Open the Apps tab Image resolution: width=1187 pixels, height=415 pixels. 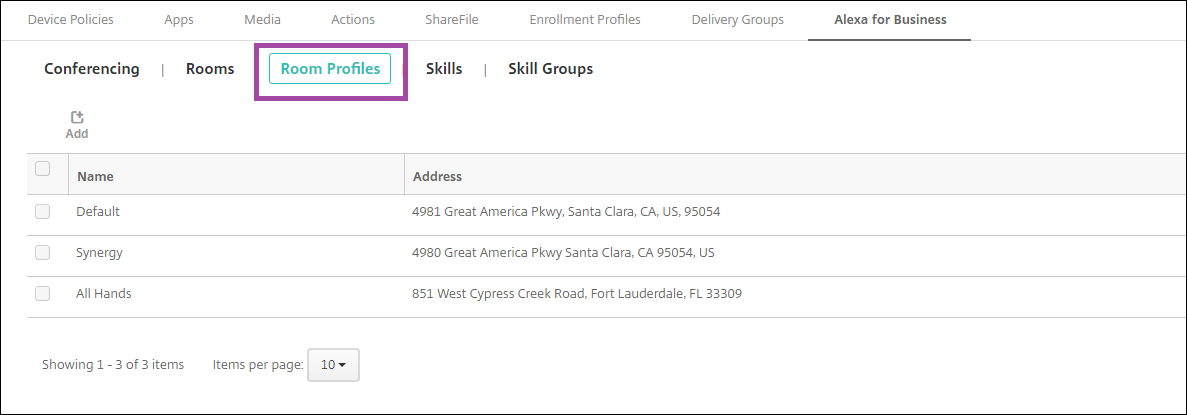click(179, 19)
